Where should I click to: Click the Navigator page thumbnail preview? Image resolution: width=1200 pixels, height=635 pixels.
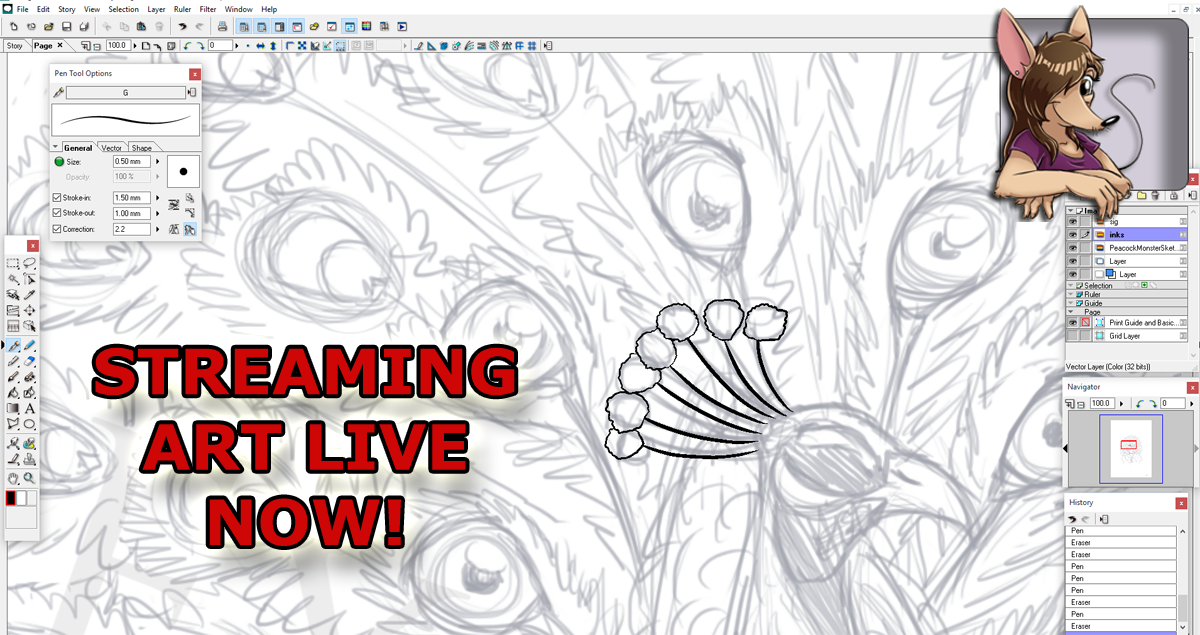click(x=1131, y=449)
